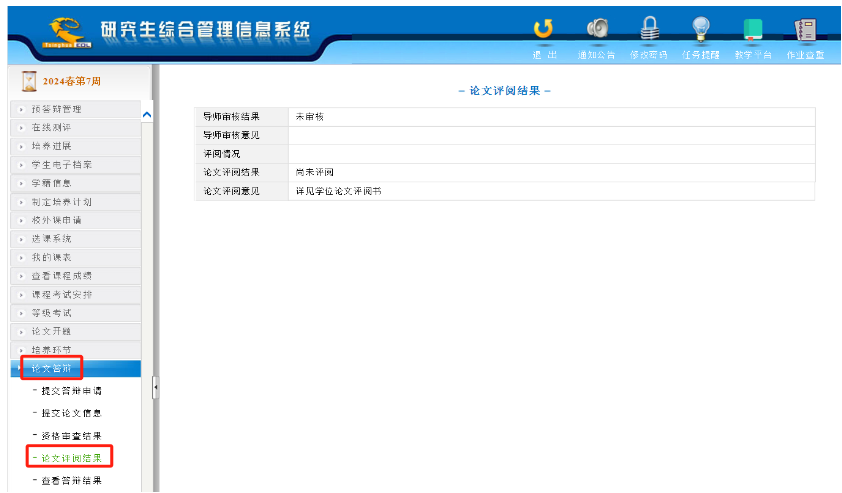Expand the 学生电子档案 menu
Screen dimensions: 842x493
76,165
